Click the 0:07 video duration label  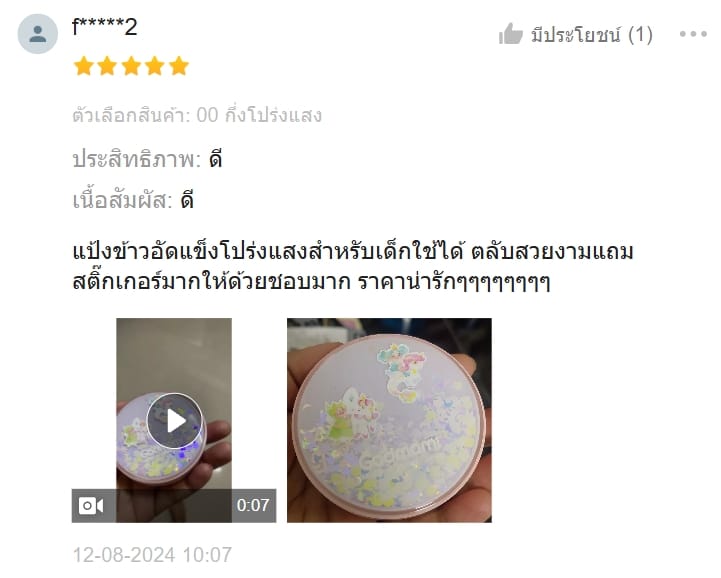point(253,505)
